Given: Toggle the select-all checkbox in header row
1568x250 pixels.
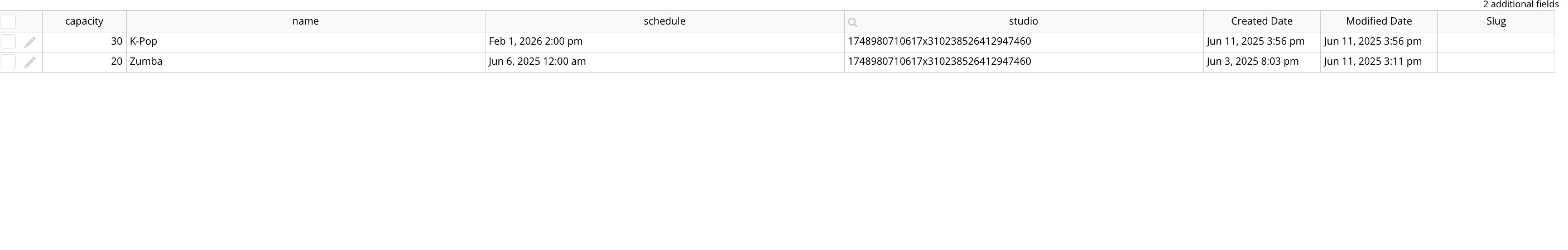Looking at the screenshot, I should click(8, 21).
